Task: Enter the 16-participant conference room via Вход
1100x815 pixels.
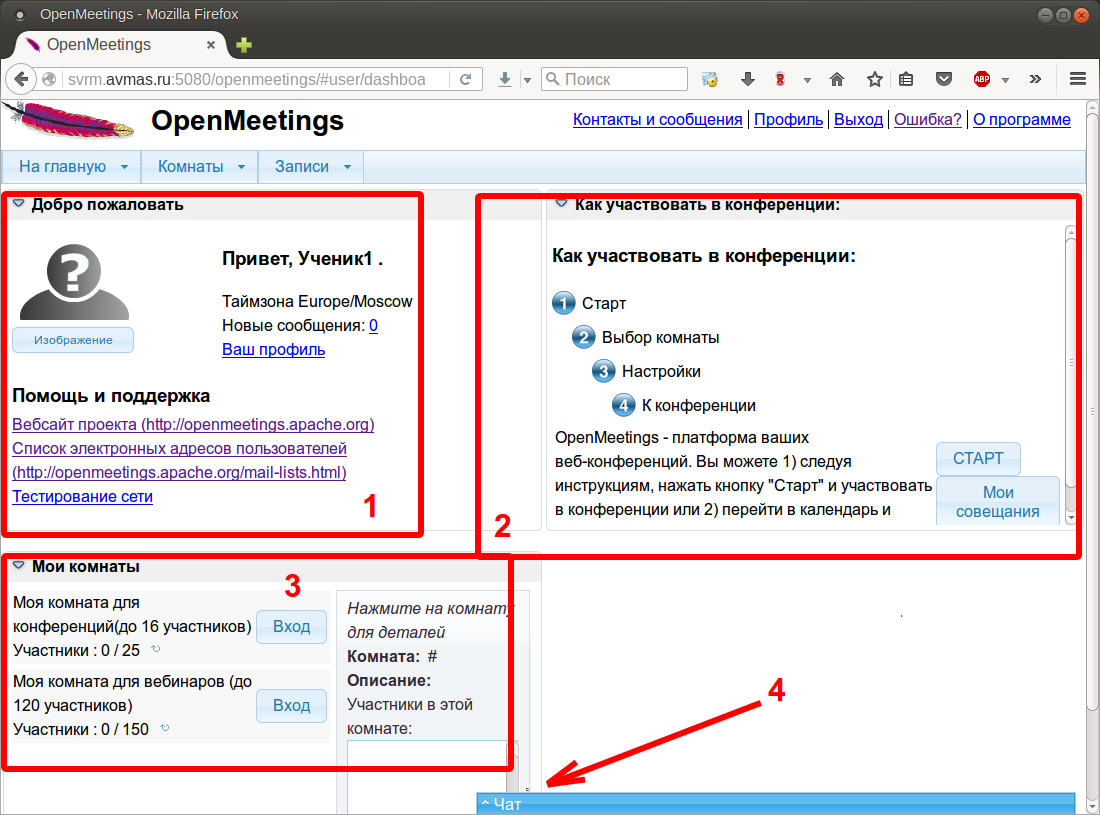Action: coord(291,626)
